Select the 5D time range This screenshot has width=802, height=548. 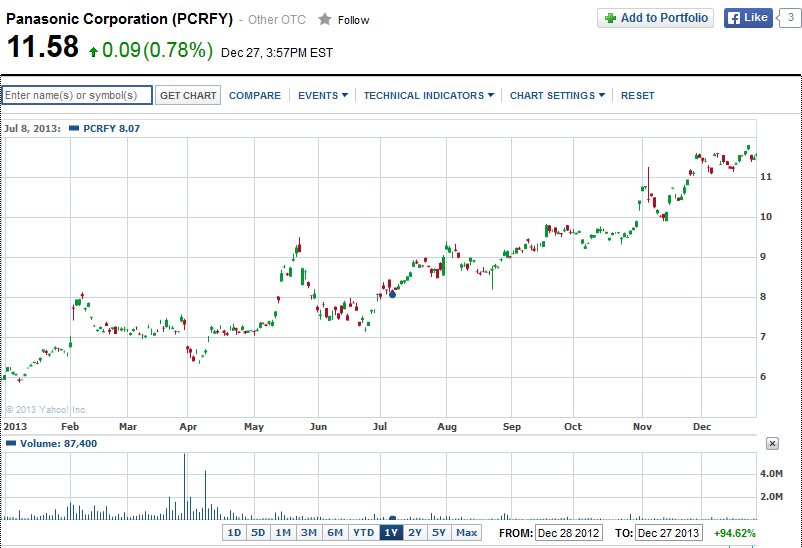click(x=258, y=533)
